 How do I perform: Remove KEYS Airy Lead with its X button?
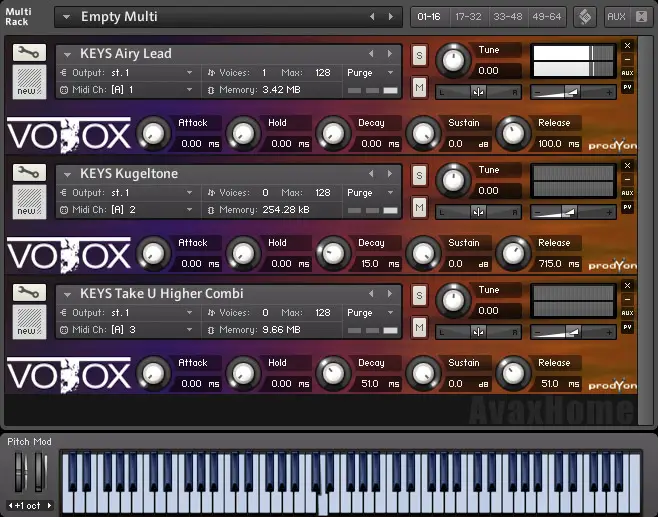(x=627, y=46)
